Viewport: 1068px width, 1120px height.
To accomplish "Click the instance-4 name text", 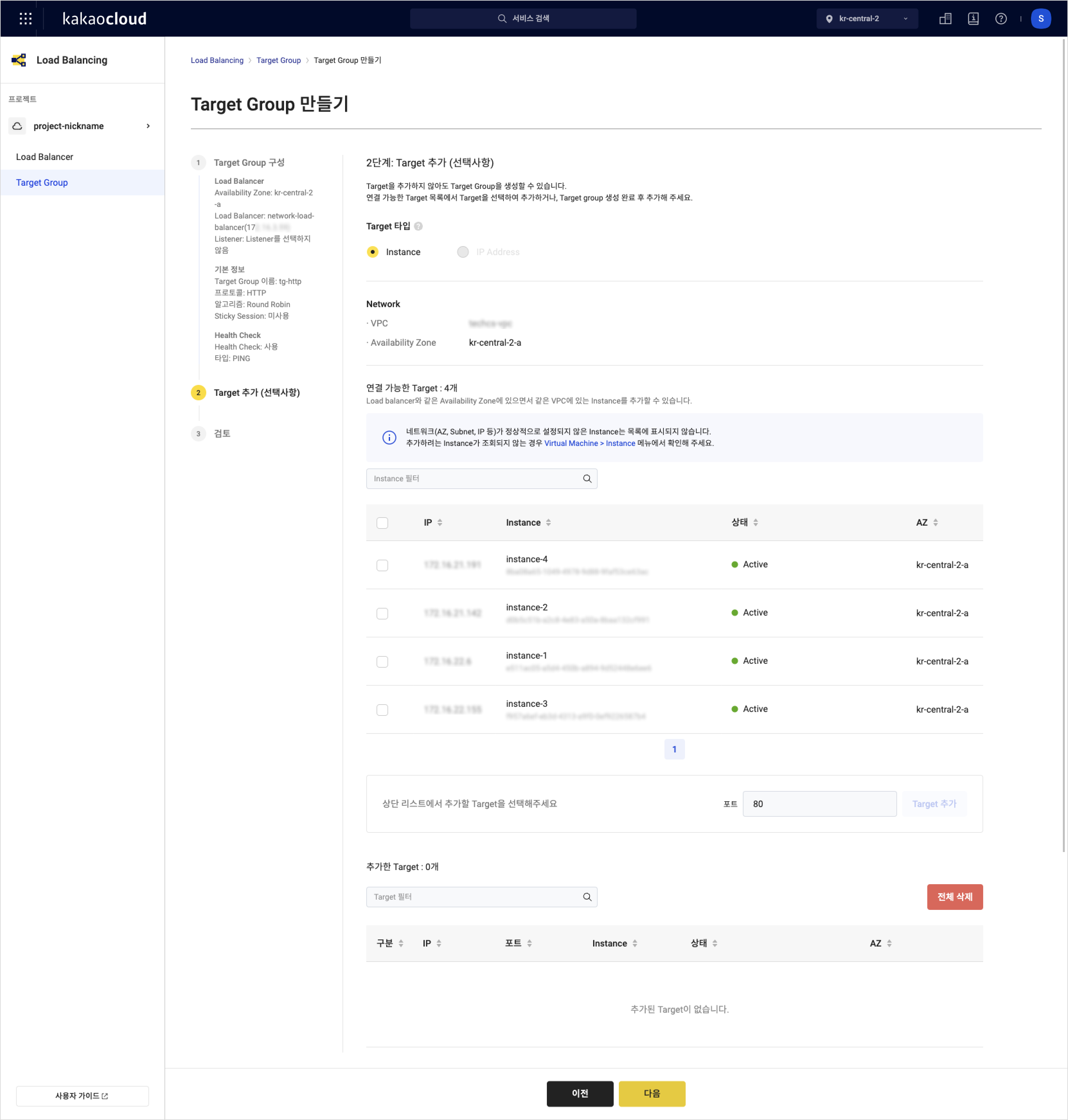I will tap(527, 560).
